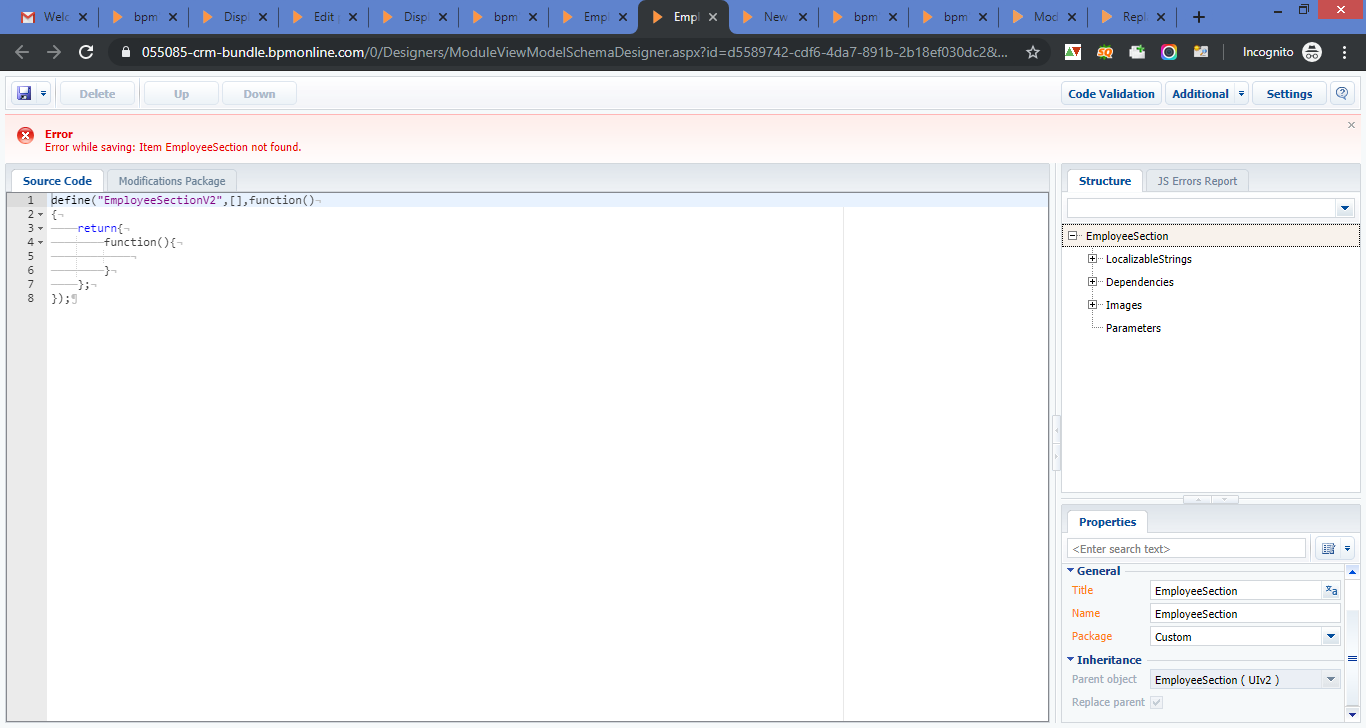Open the Additional dropdown arrow
1366x728 pixels.
pyautogui.click(x=1242, y=93)
